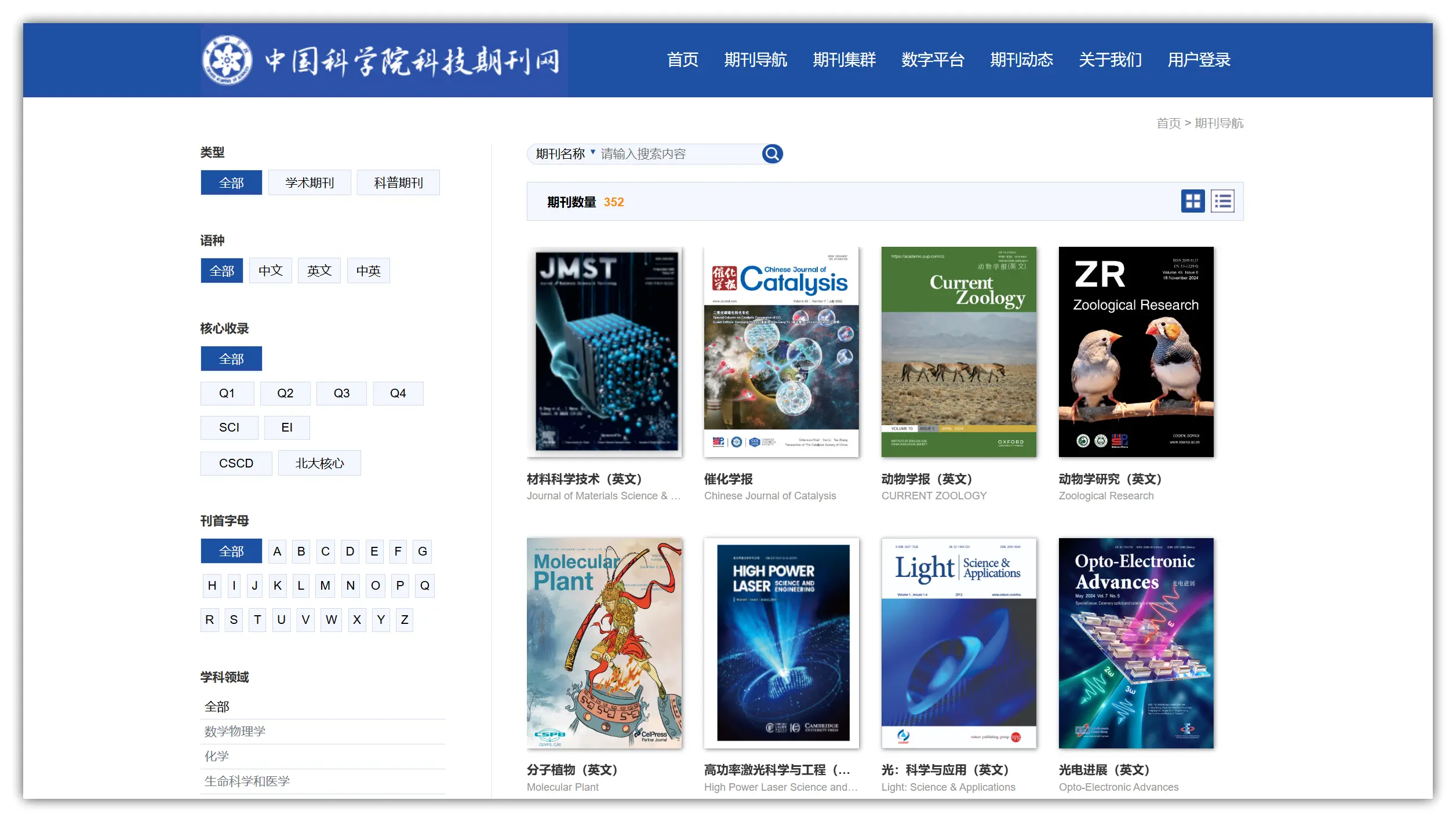This screenshot has height=822, width=1456.
Task: Open the Current Zoology cover
Action: point(959,352)
